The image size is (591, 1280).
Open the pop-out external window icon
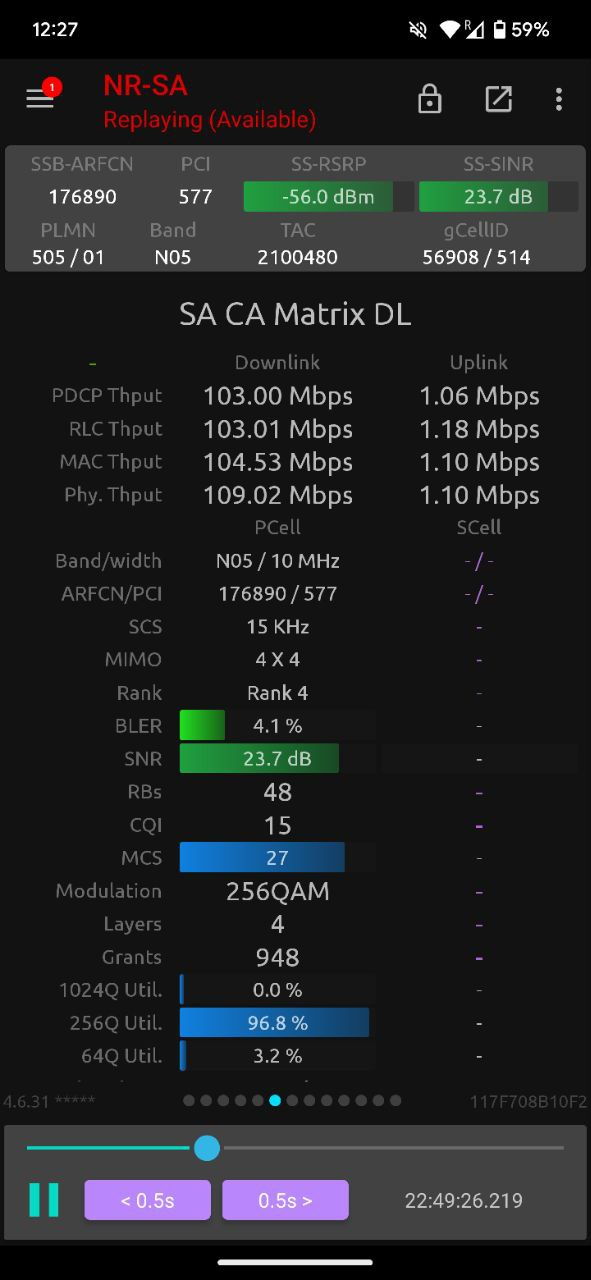[x=498, y=99]
